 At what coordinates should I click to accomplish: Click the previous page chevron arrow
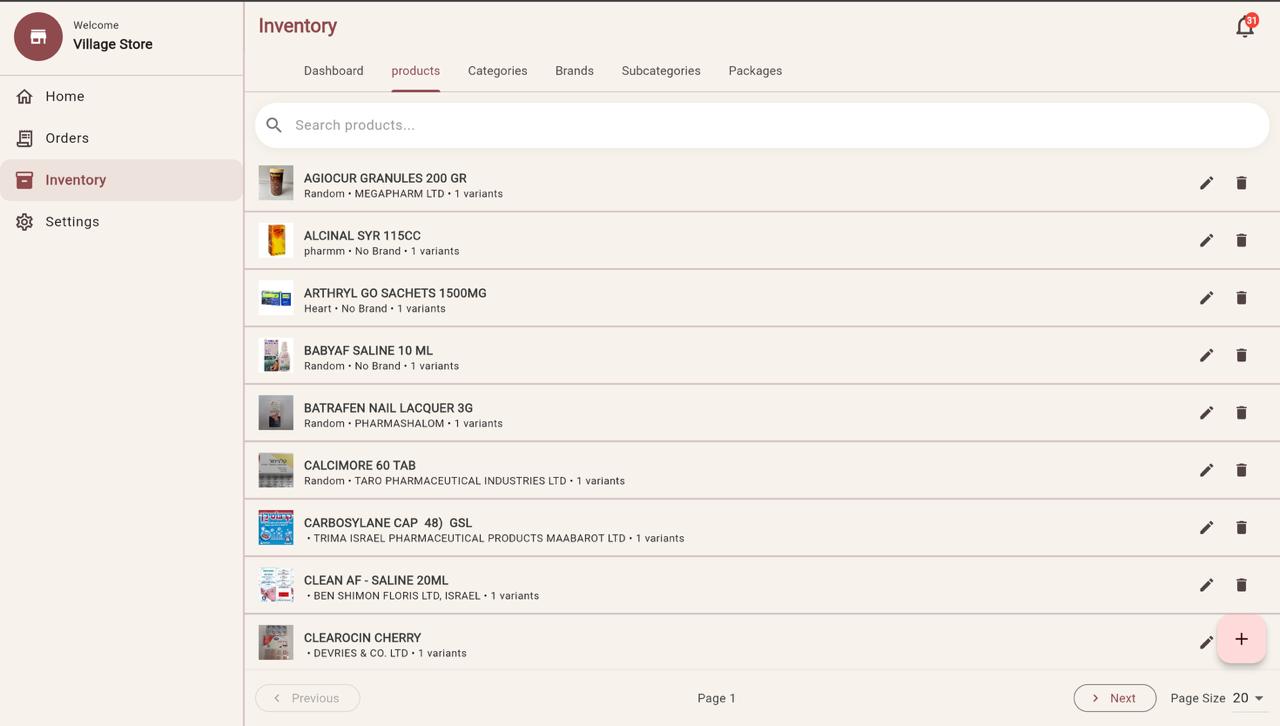click(276, 698)
